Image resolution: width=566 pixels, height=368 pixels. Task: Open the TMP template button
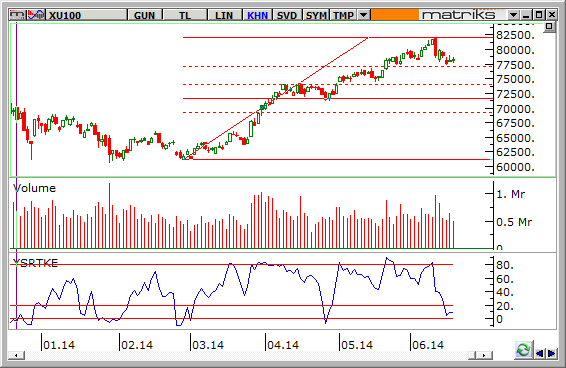[343, 15]
